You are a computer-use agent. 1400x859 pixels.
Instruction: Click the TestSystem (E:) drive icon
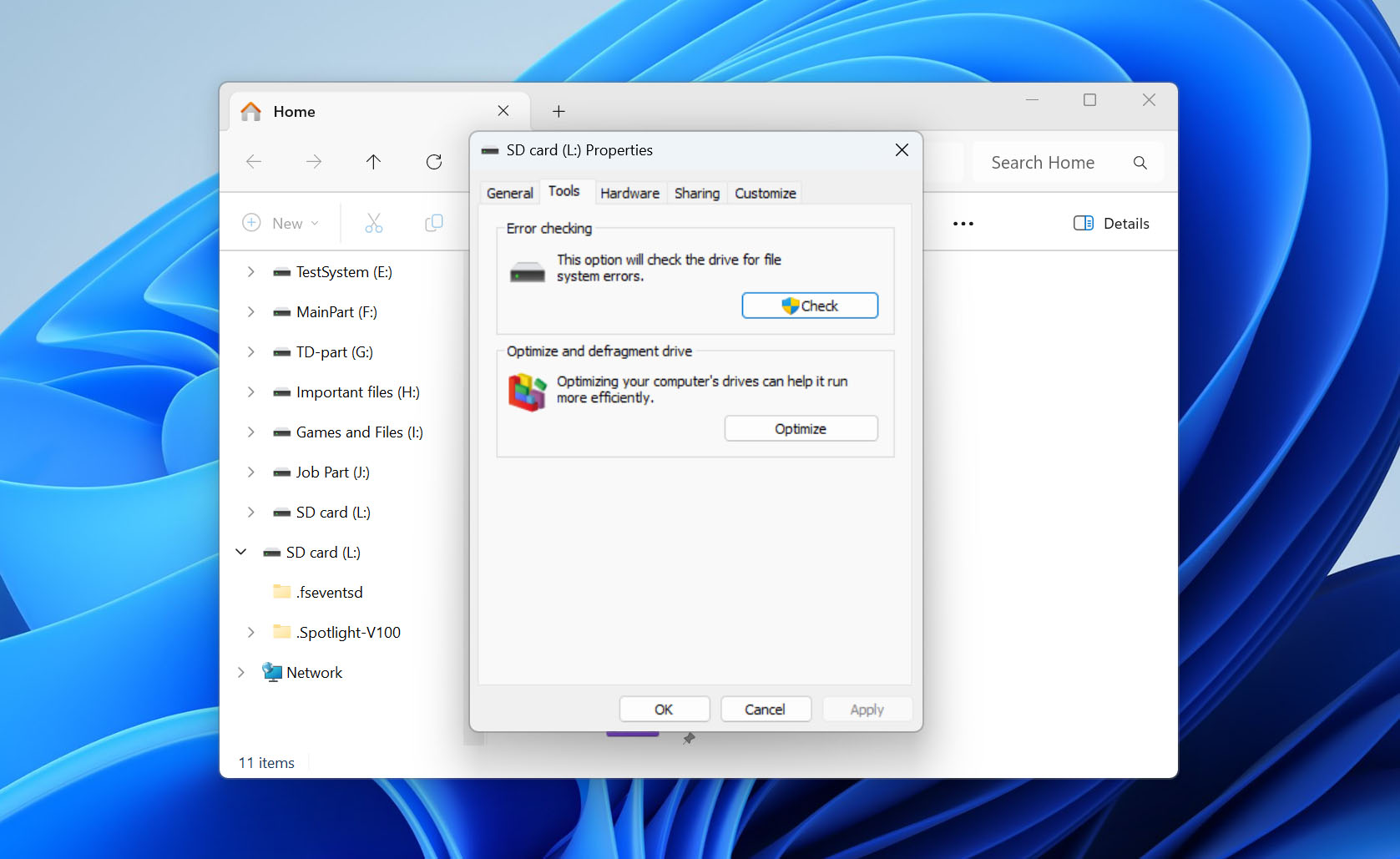(x=282, y=272)
